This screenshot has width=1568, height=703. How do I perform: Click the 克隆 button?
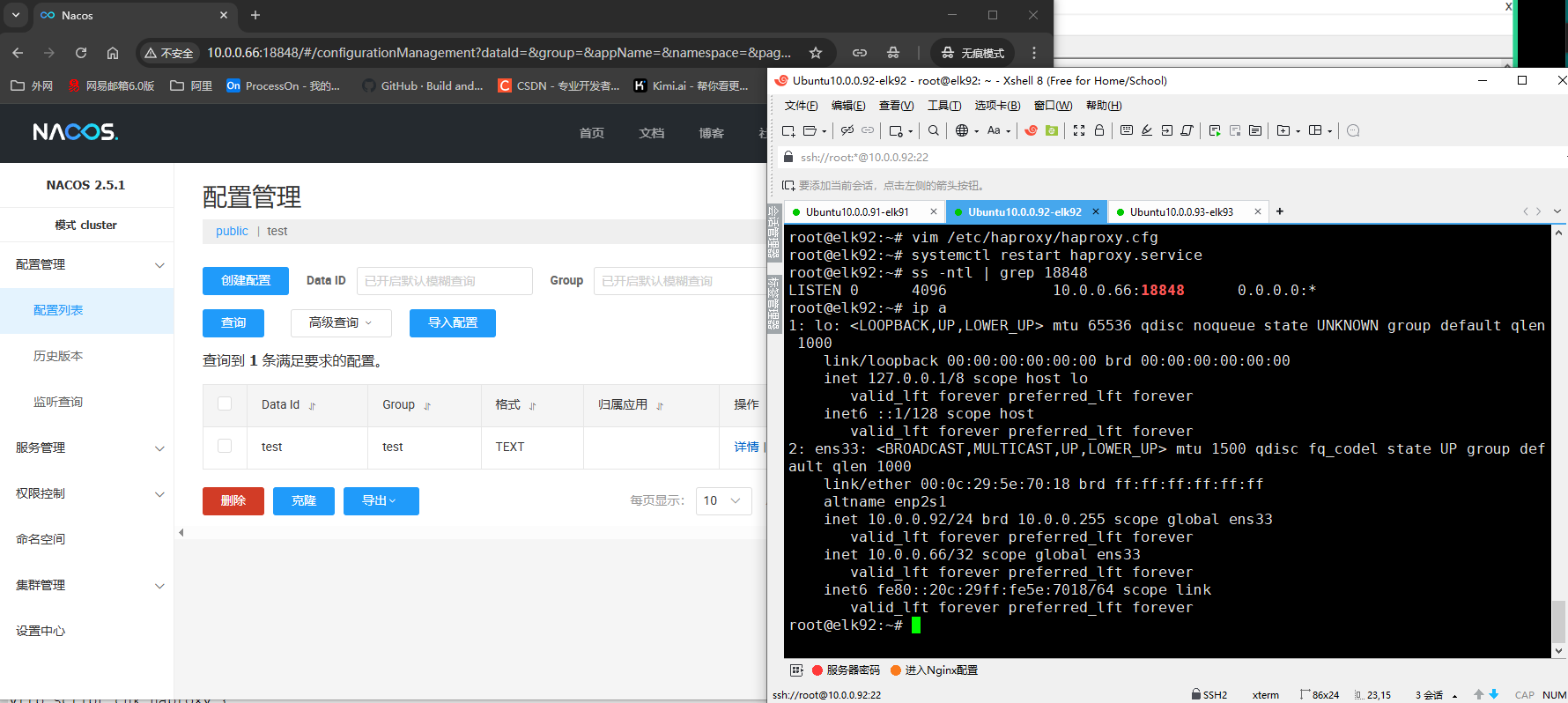(304, 501)
